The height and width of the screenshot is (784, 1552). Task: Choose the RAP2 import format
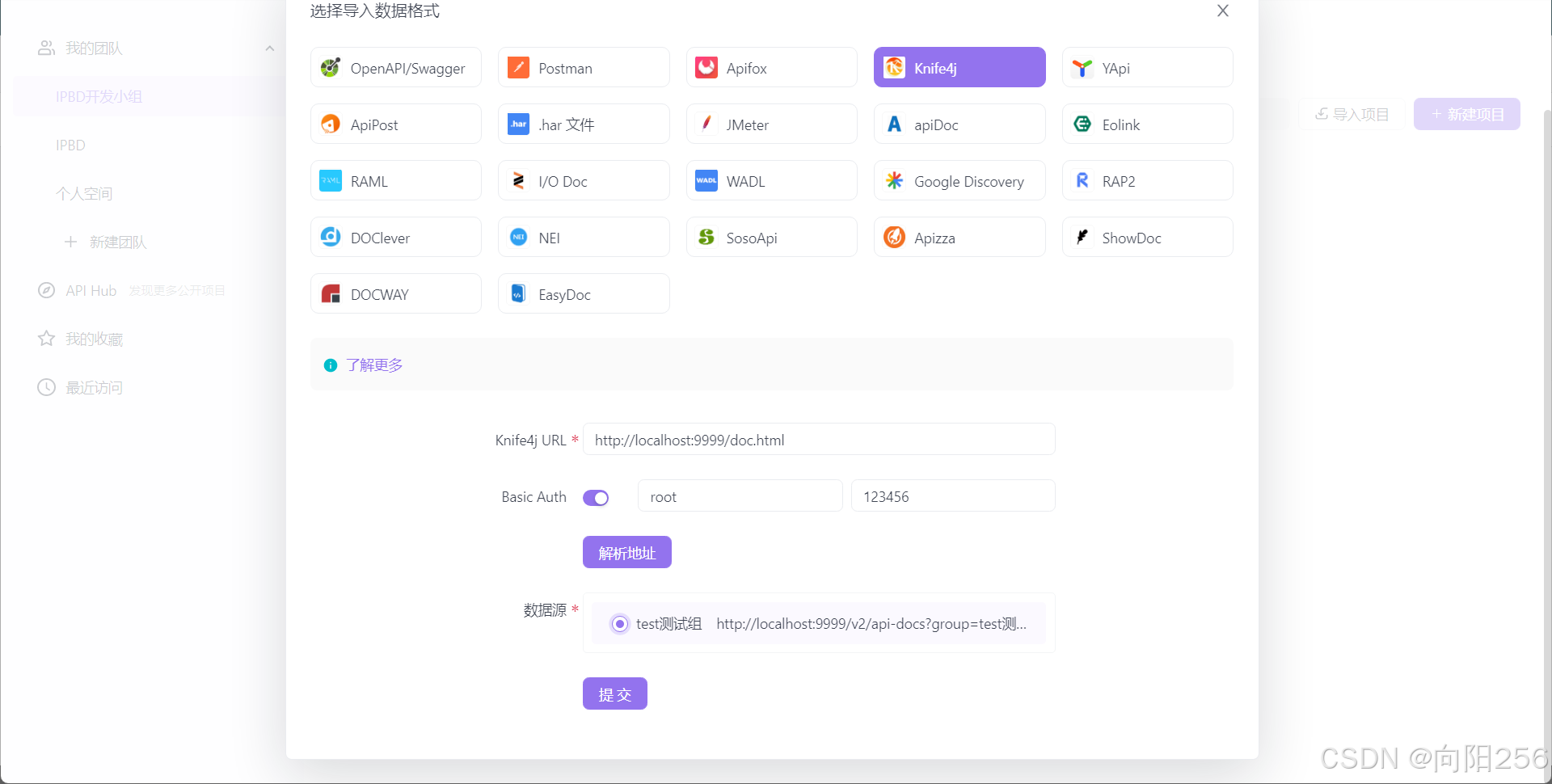coord(1147,181)
